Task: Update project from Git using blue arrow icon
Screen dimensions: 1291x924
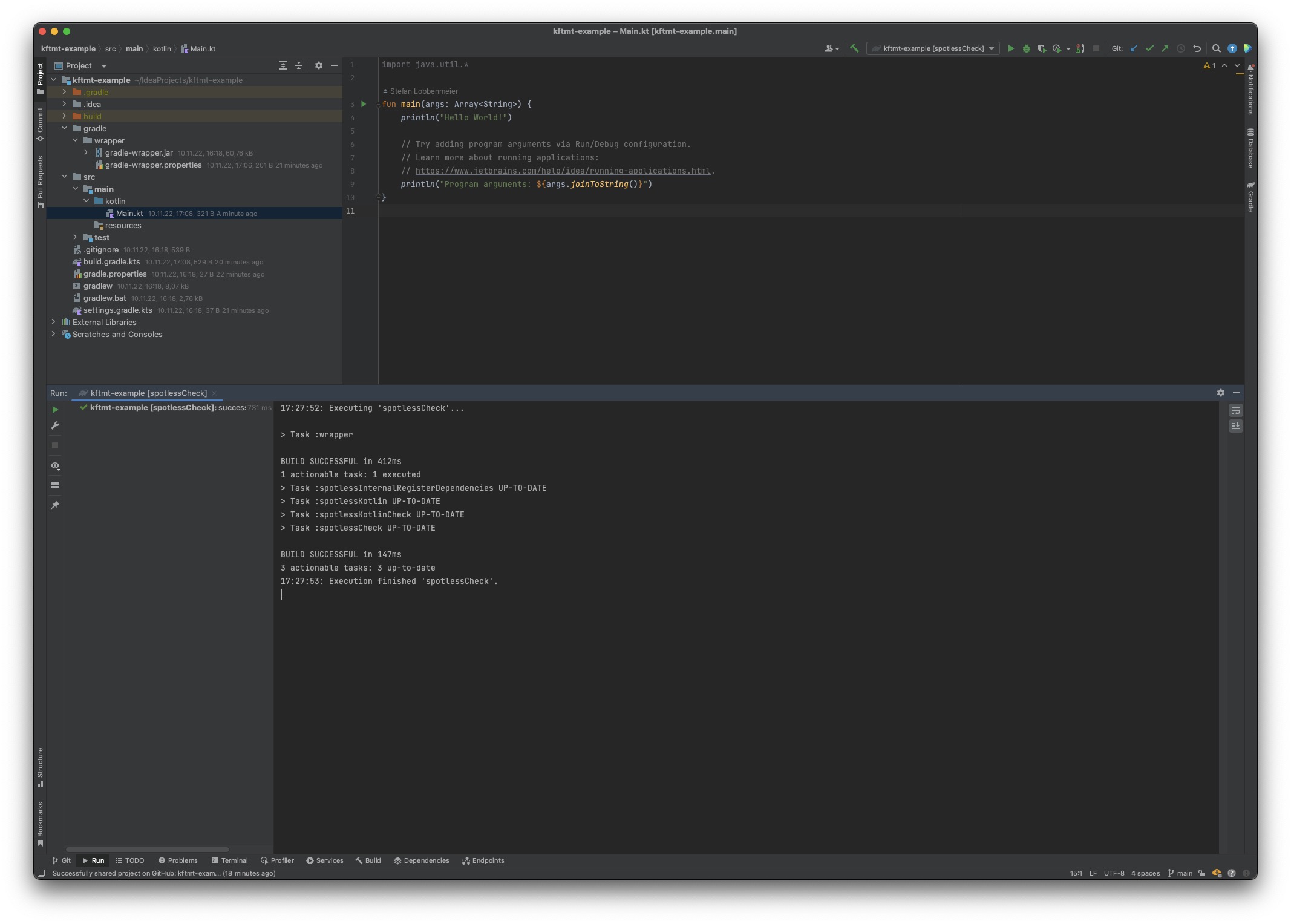Action: (x=1134, y=48)
